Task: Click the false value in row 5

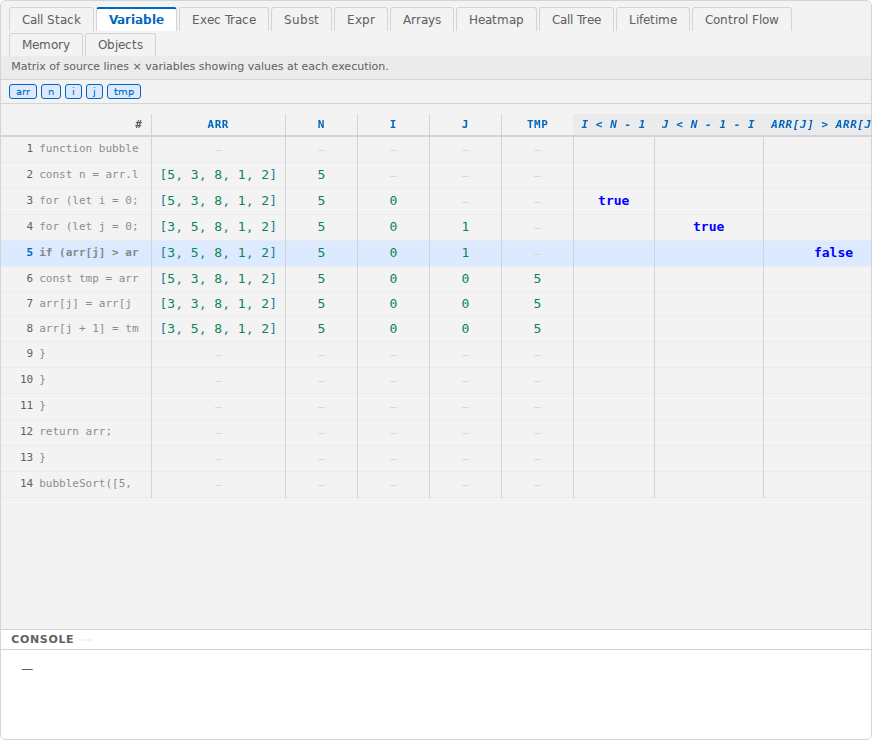Action: (x=834, y=252)
